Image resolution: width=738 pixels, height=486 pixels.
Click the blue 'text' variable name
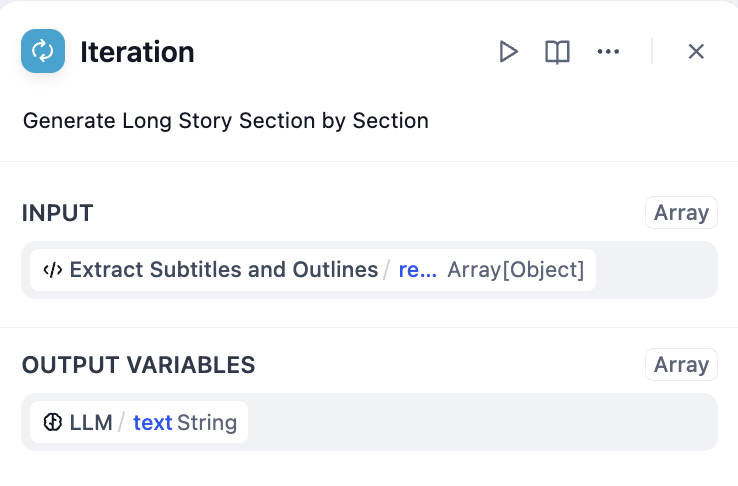(152, 422)
